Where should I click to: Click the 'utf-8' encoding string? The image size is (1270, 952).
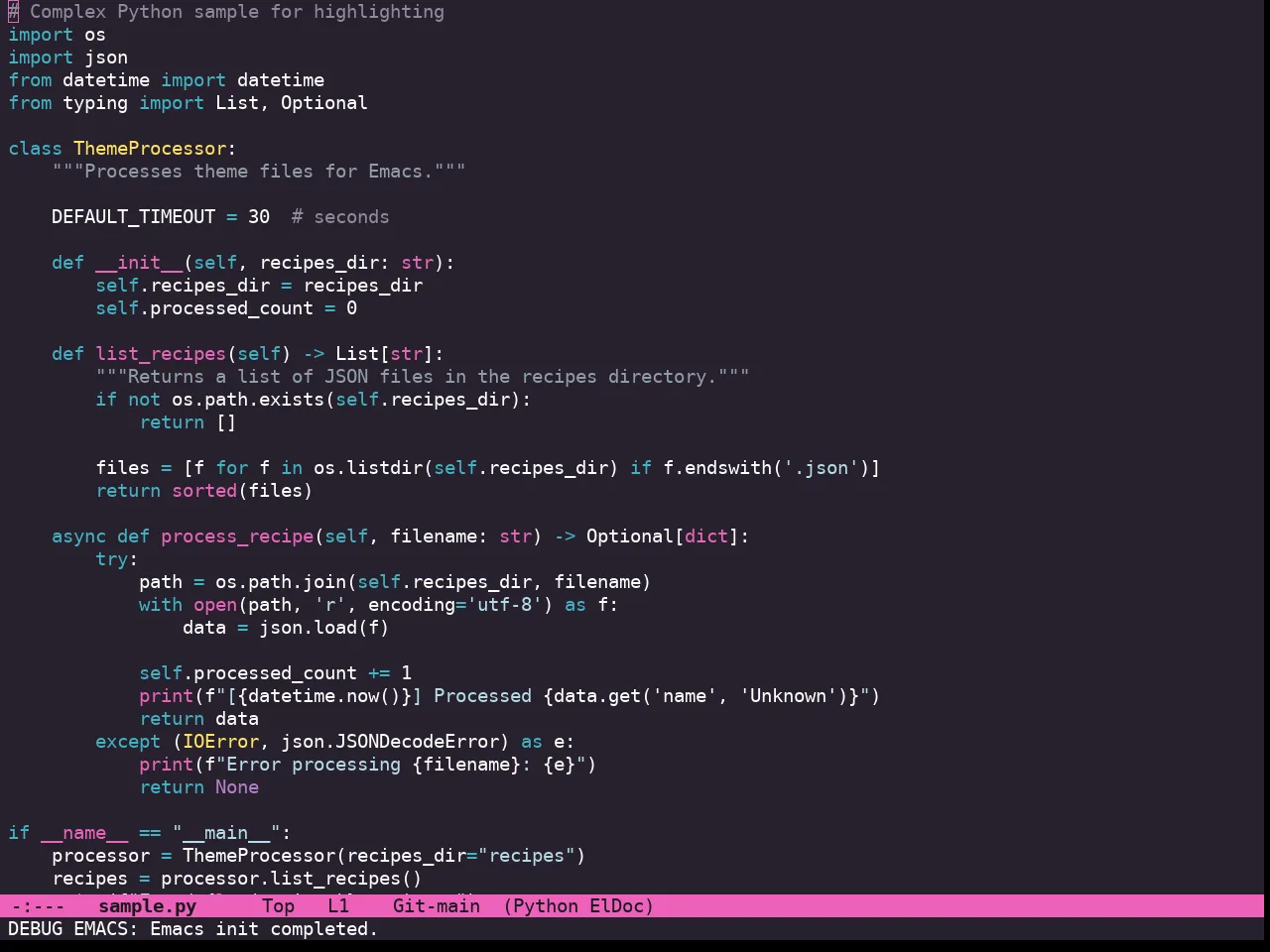[x=505, y=605]
